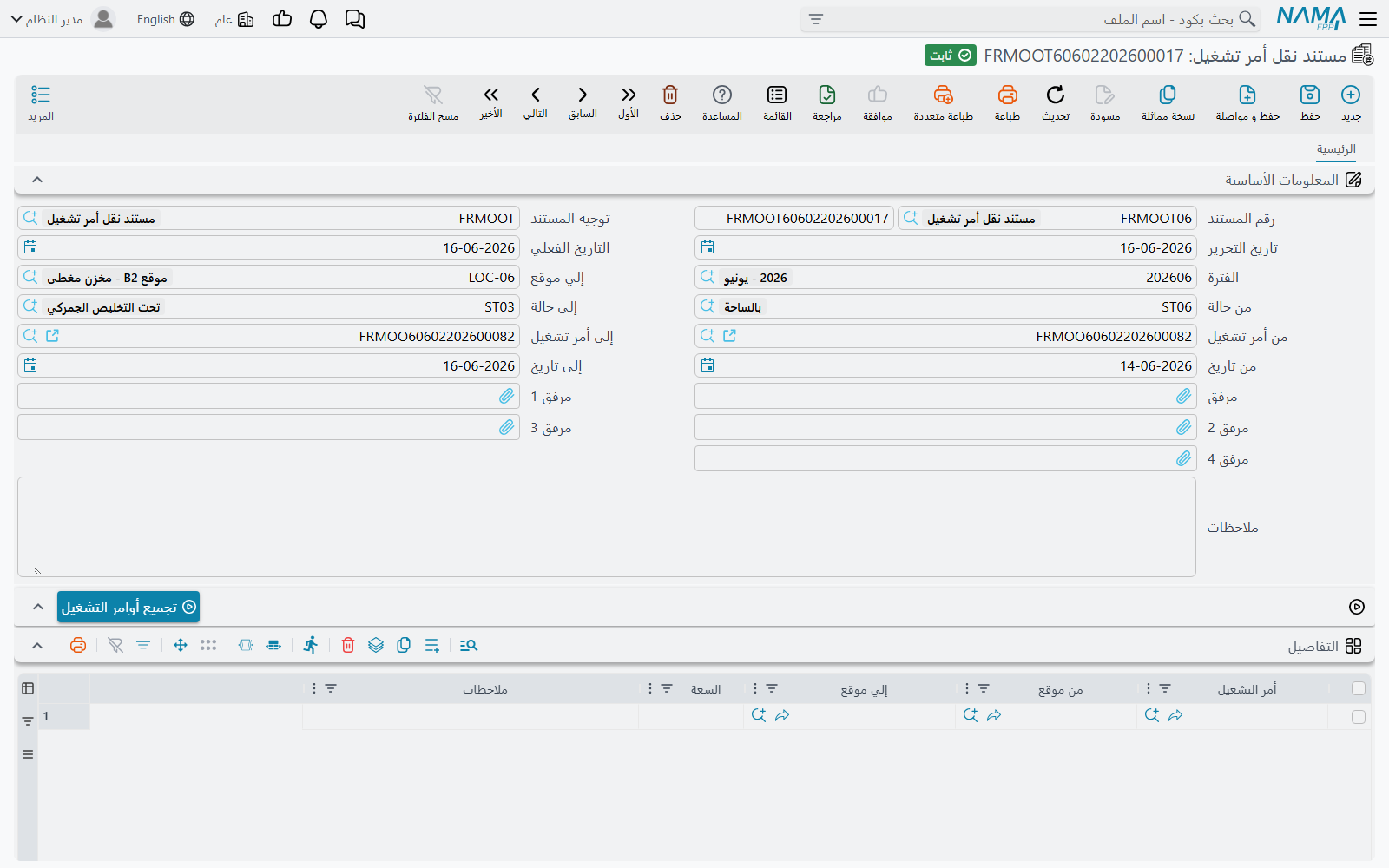The image size is (1389, 868).
Task: Collapse the التفاصيل details section
Action: coord(37,646)
